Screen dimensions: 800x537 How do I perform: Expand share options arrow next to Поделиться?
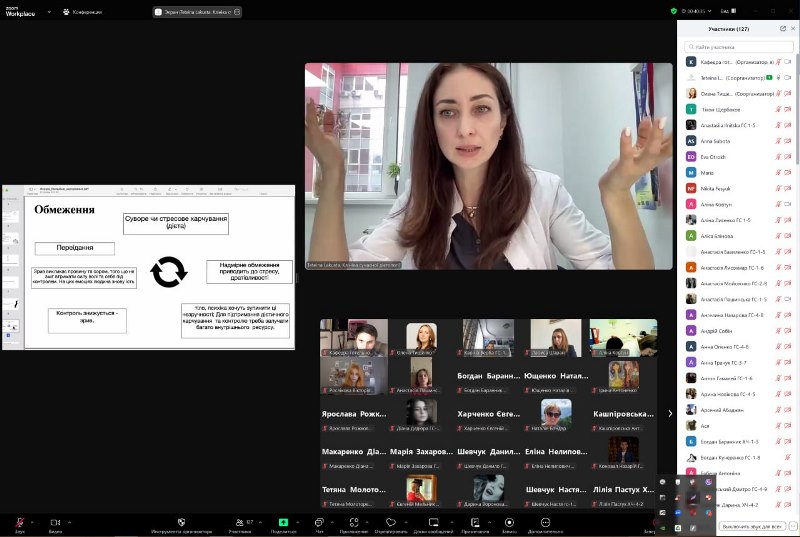point(297,522)
